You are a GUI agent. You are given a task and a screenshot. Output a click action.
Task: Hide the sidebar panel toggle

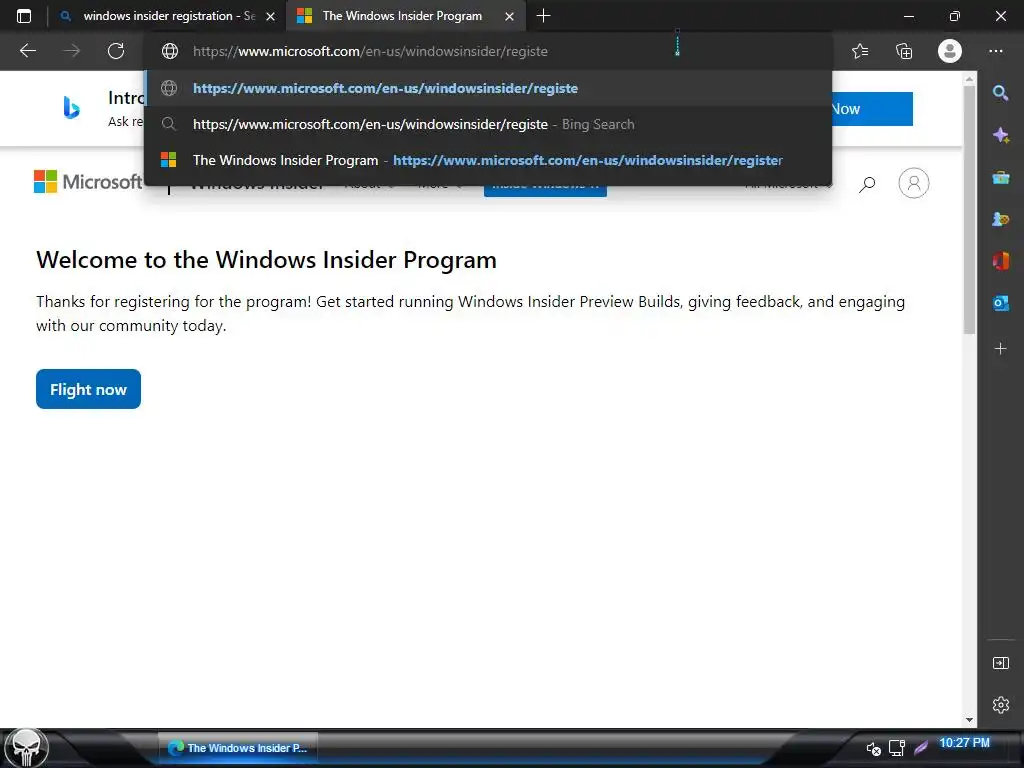(x=1000, y=664)
